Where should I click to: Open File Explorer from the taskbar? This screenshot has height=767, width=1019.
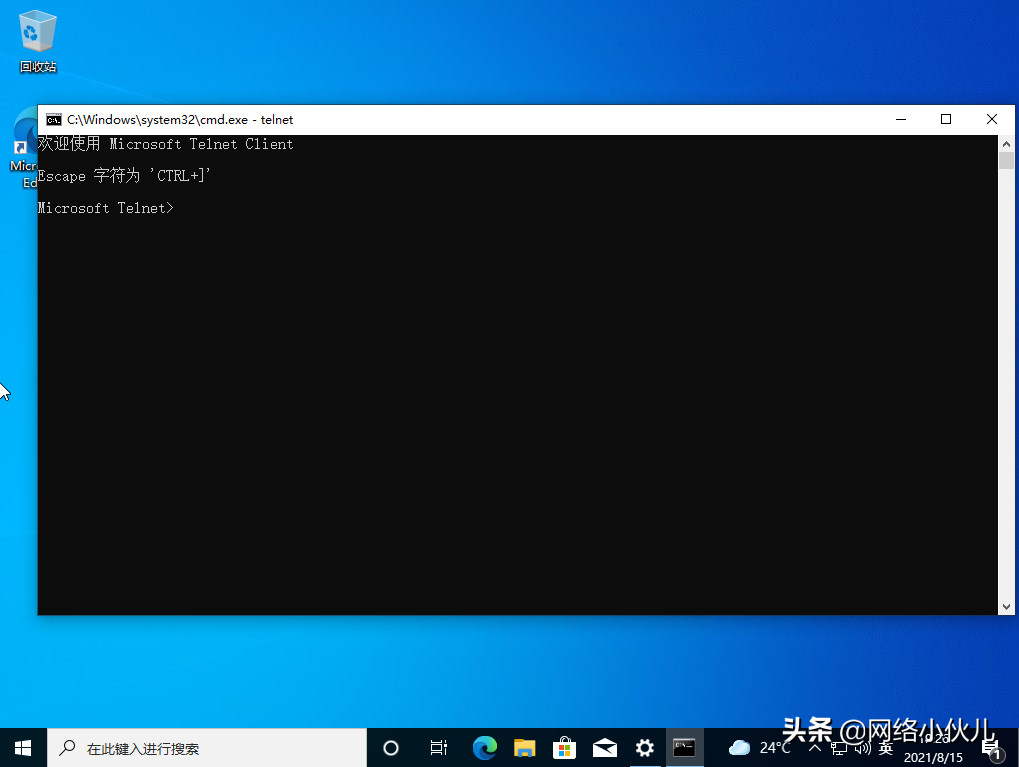click(524, 747)
